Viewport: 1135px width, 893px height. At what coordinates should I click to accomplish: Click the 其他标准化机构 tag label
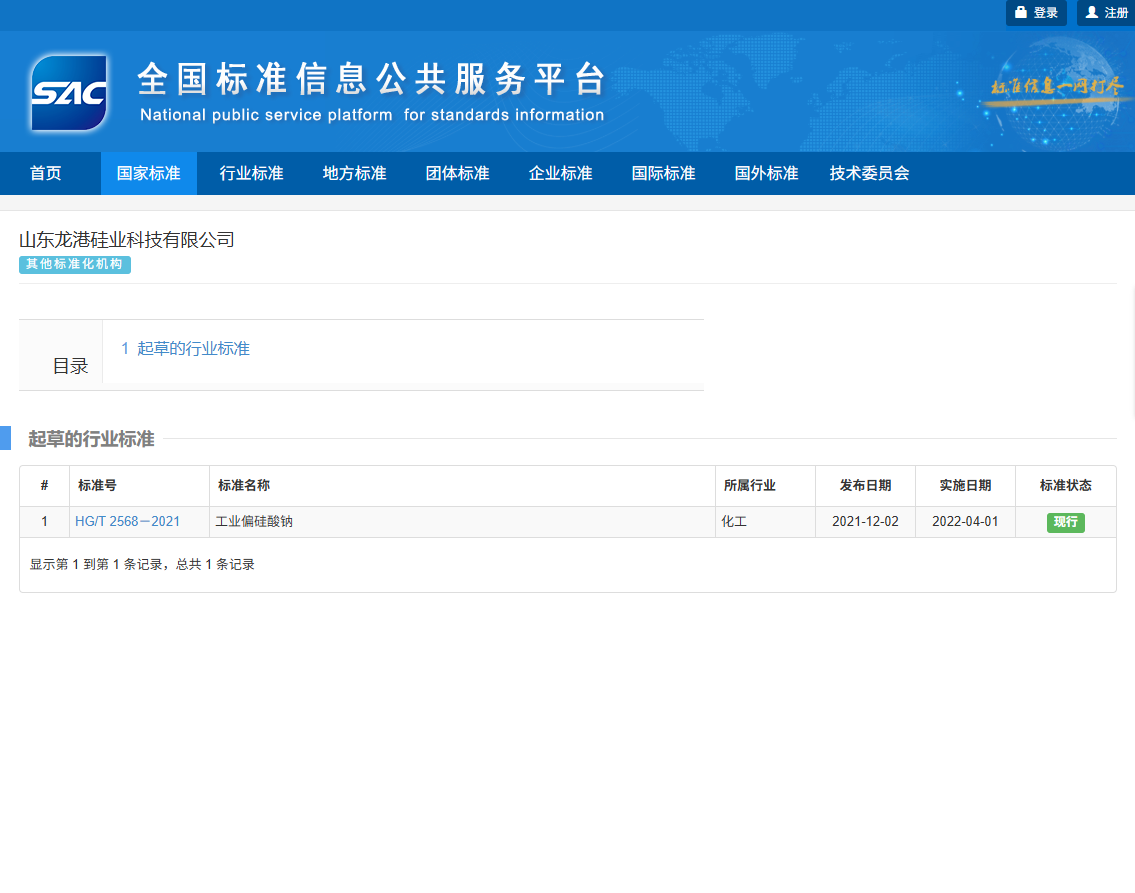click(75, 264)
